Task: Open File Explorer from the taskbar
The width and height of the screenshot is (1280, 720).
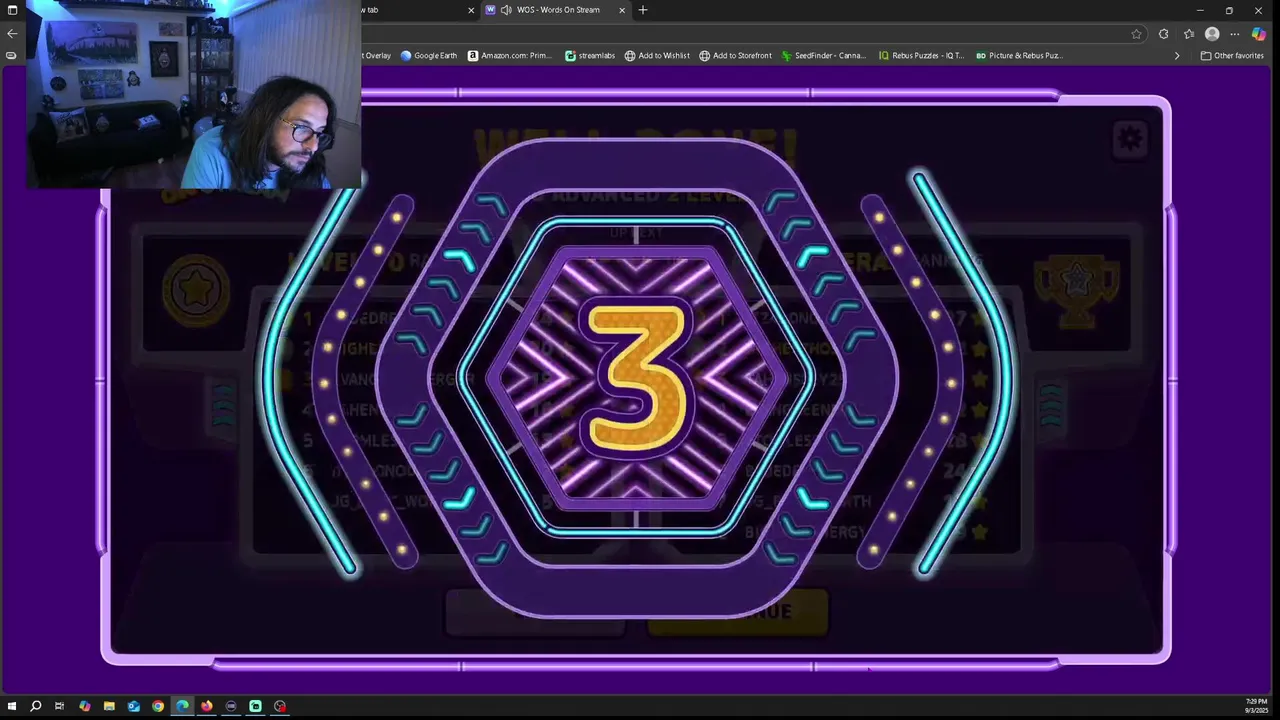Action: [109, 706]
